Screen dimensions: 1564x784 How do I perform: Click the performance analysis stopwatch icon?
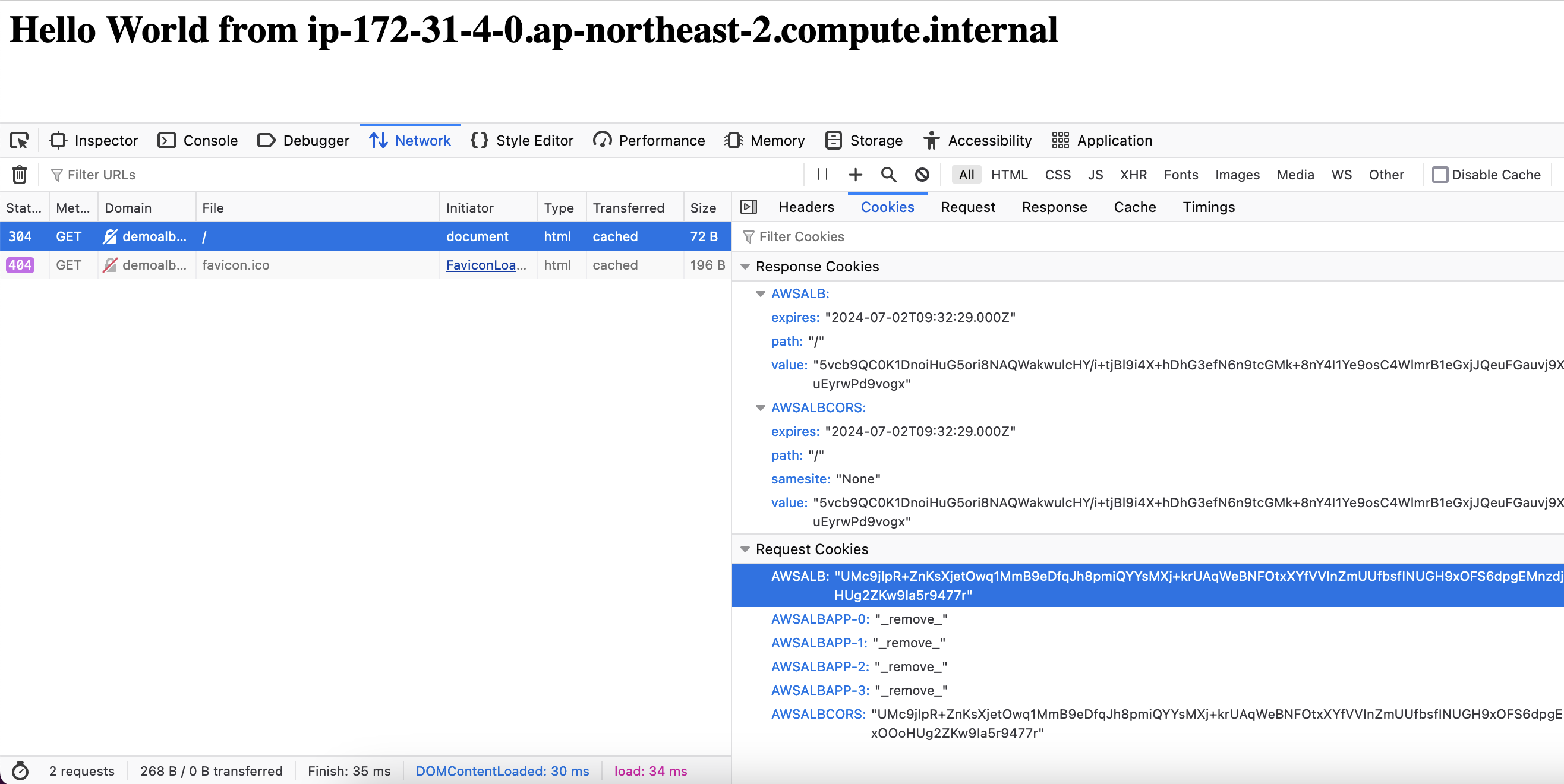coord(20,771)
